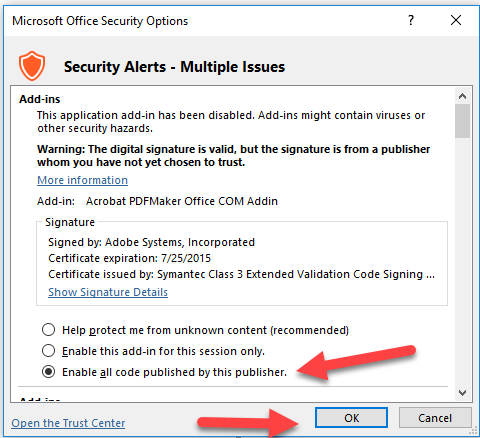Close the Security Options dialog
Viewport: 480px width, 438px height.
456,20
